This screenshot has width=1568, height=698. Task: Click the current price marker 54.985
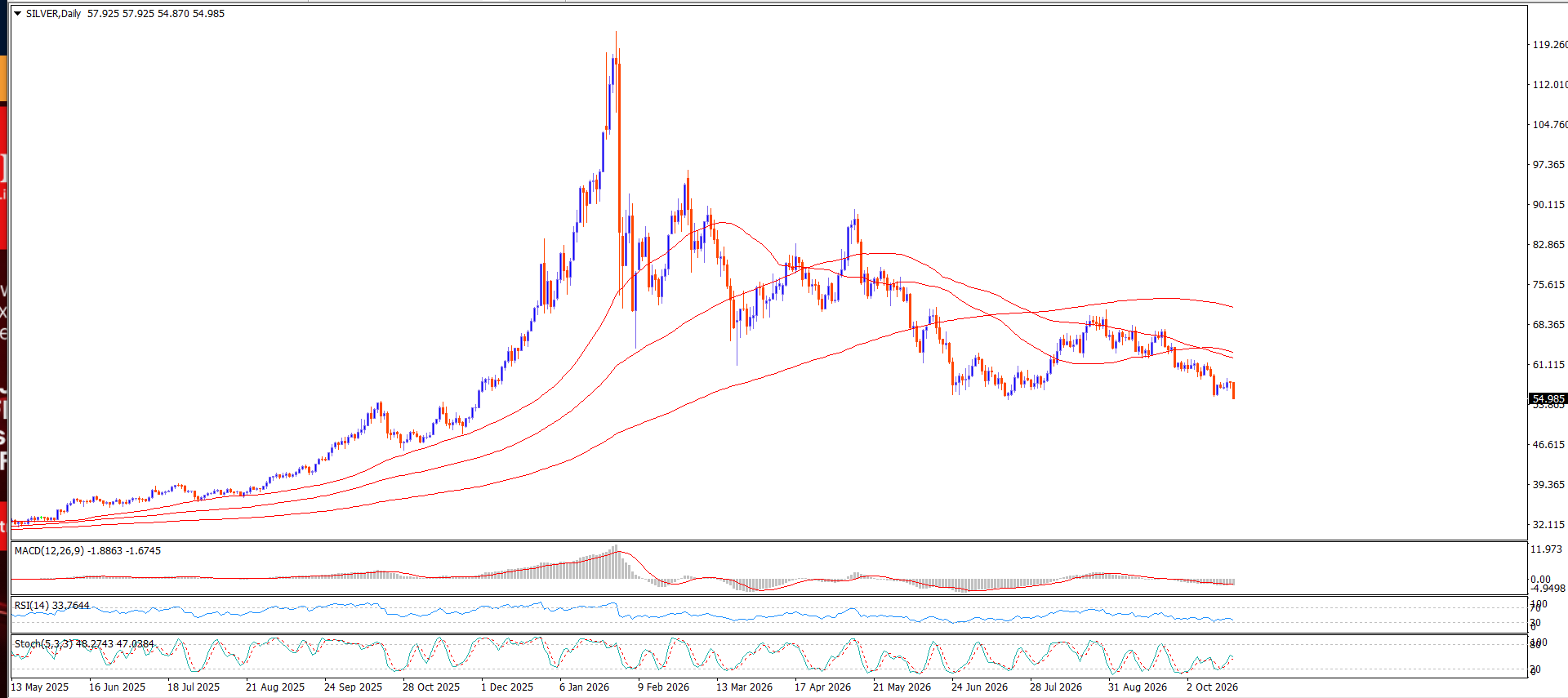[x=1548, y=399]
